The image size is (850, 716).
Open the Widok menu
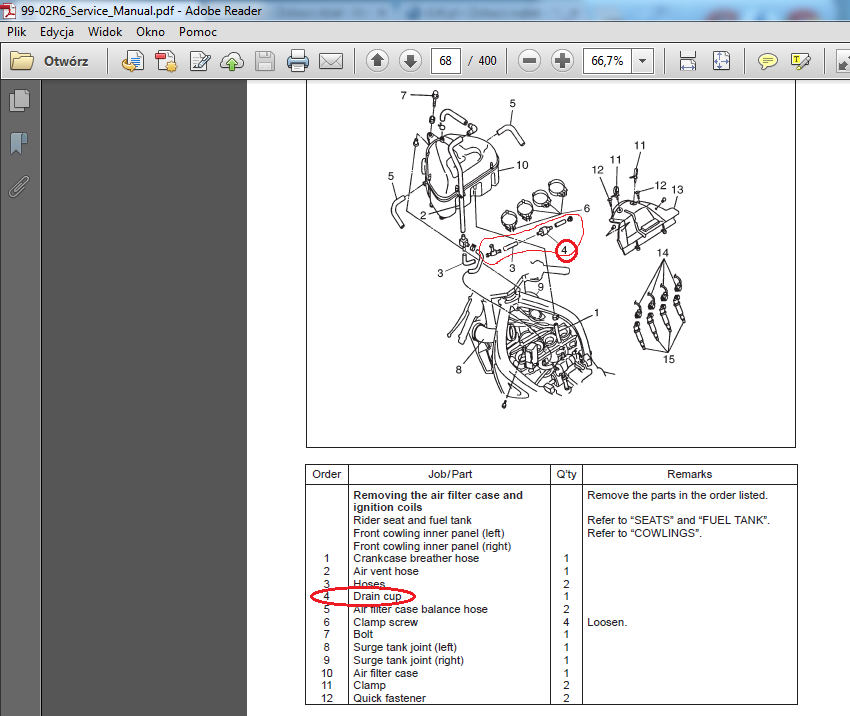click(x=105, y=32)
